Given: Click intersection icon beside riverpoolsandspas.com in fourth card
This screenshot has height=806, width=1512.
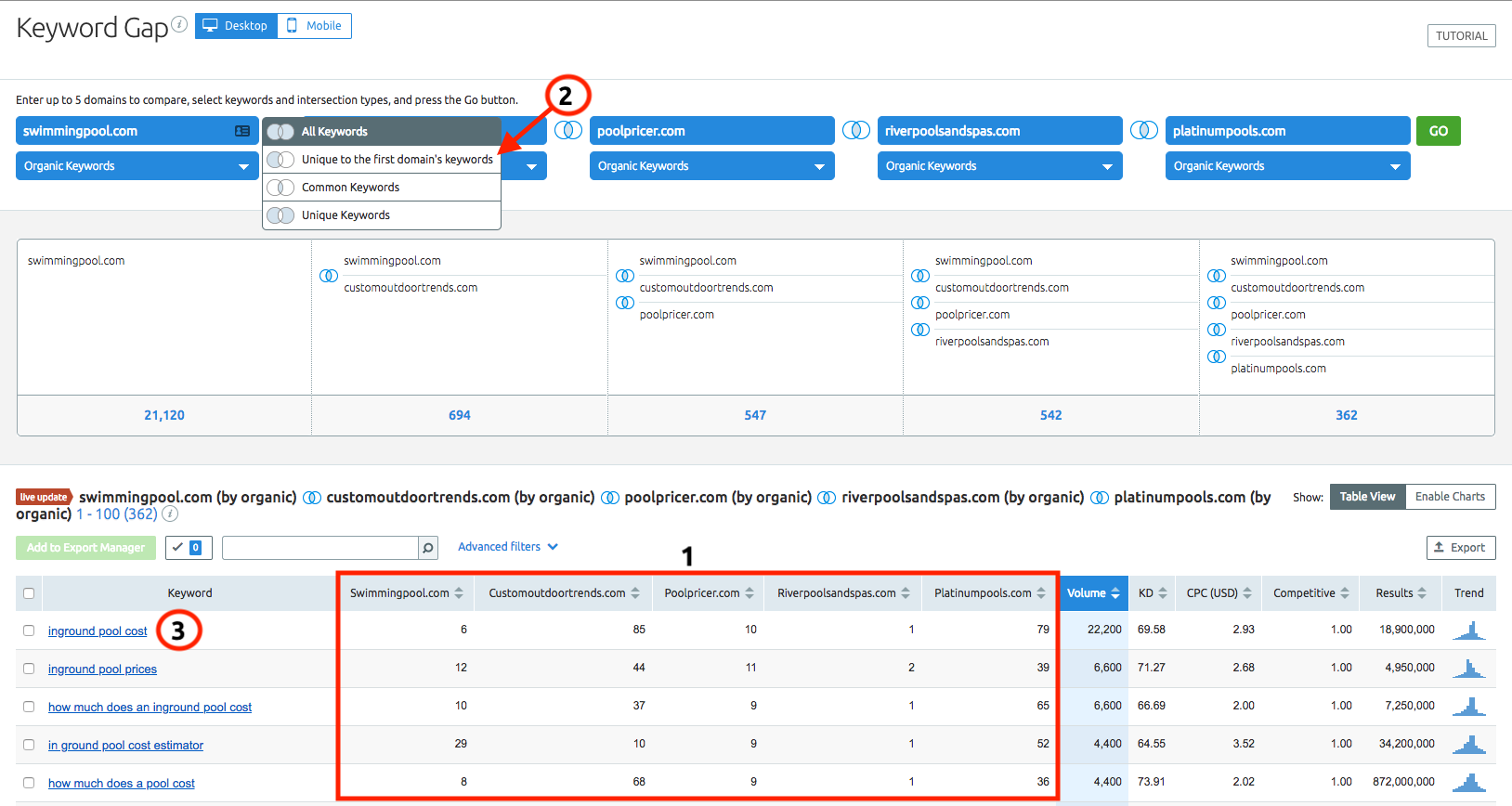Looking at the screenshot, I should coord(920,330).
